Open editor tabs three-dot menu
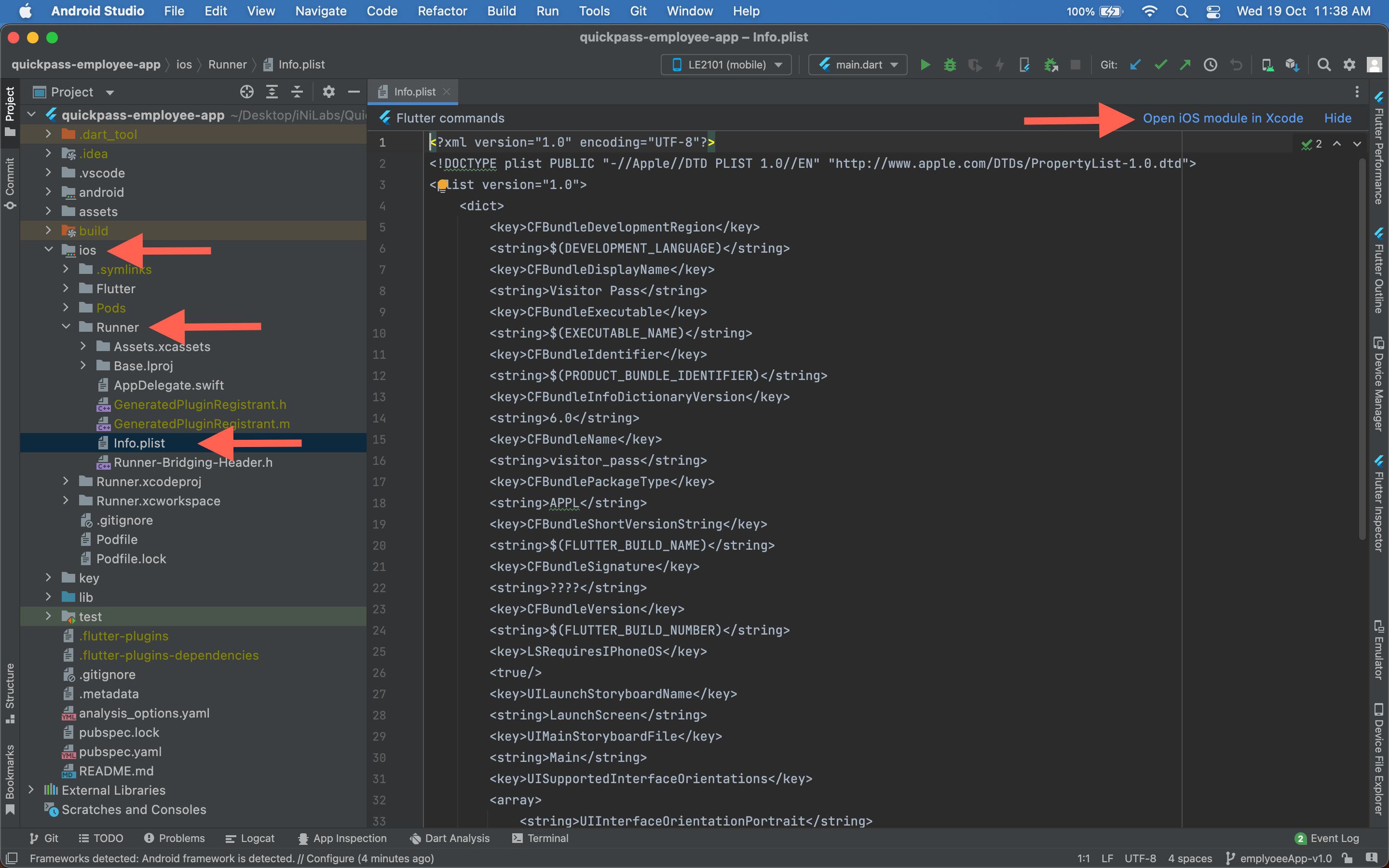 click(x=1357, y=92)
